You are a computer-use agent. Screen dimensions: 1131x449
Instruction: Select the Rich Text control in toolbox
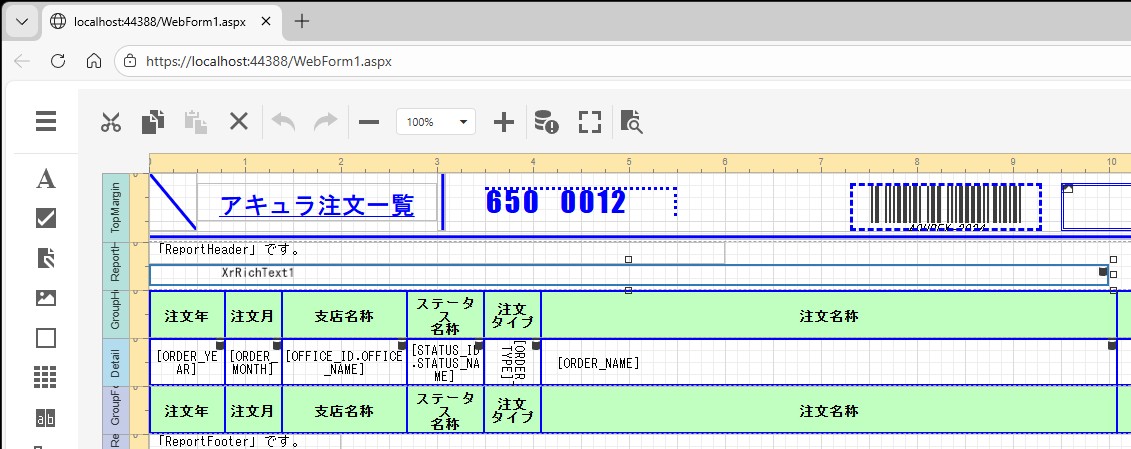46,258
